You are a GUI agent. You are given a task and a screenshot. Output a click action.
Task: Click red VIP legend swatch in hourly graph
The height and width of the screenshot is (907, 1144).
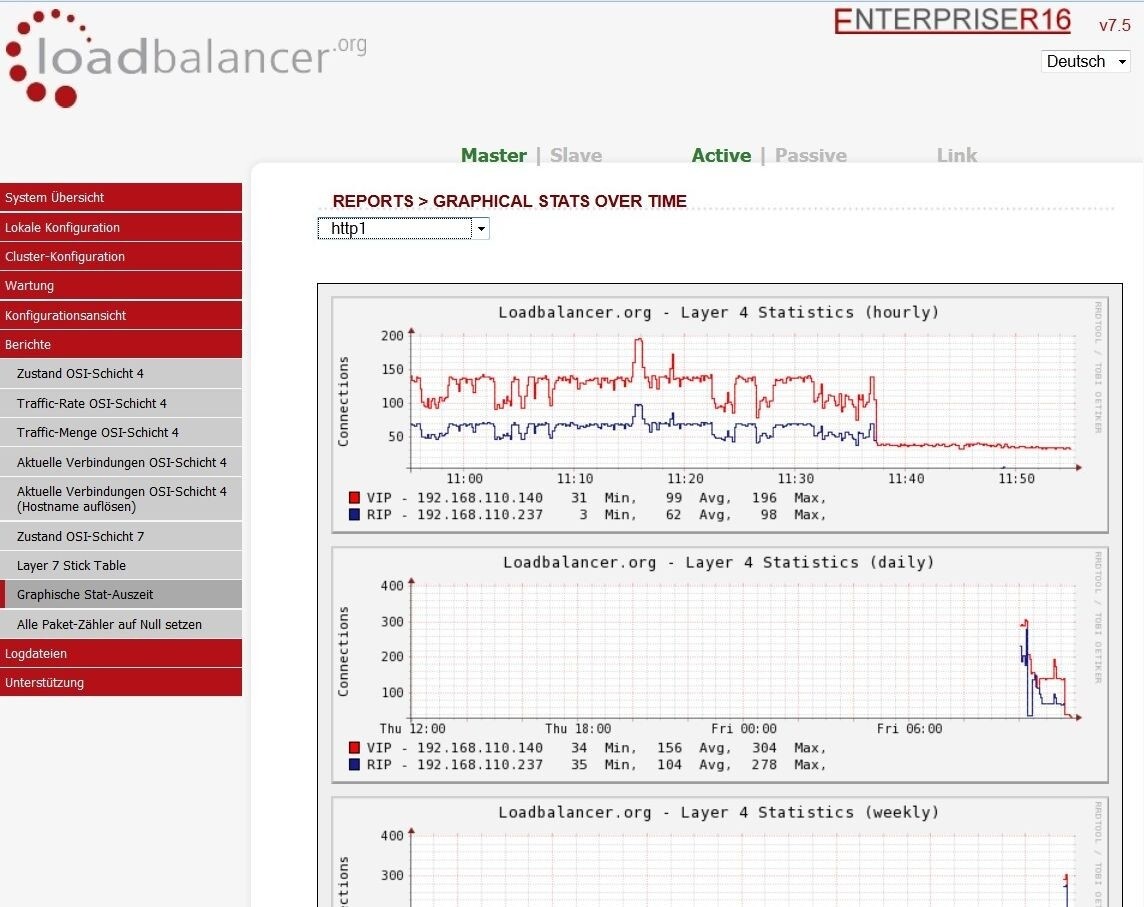(355, 498)
